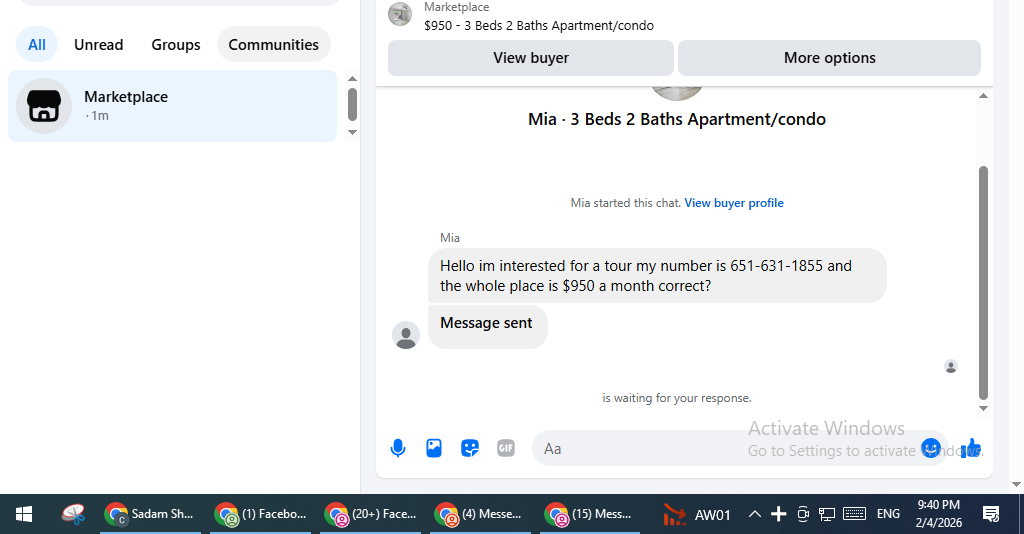This screenshot has height=534, width=1024.
Task: Open the GIF picker icon
Action: (x=506, y=448)
